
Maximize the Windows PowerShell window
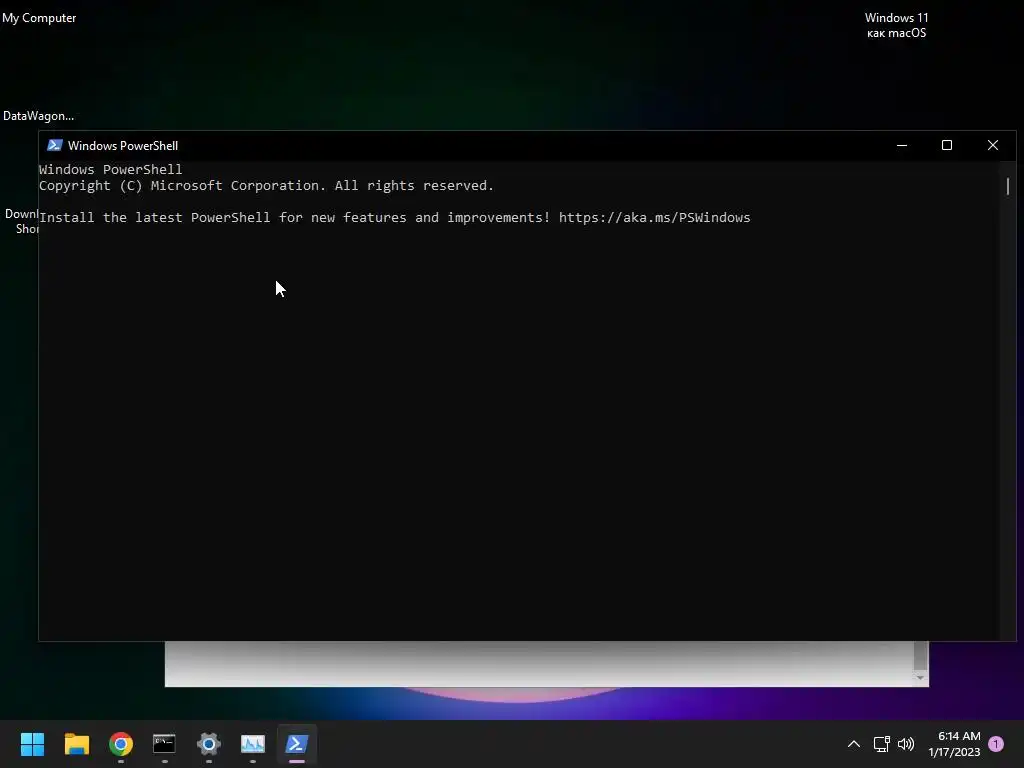click(947, 145)
